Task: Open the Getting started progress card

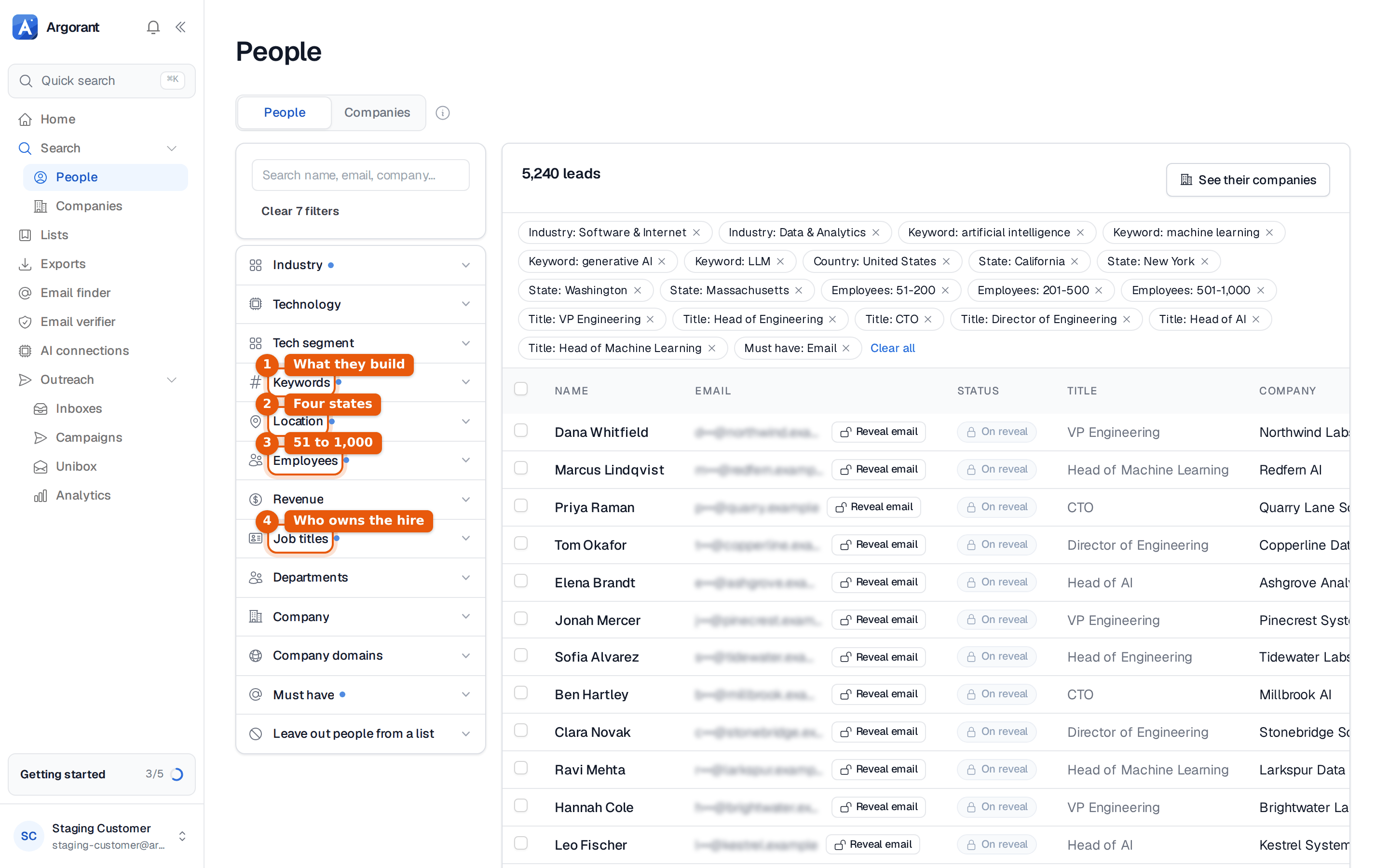Action: (102, 774)
